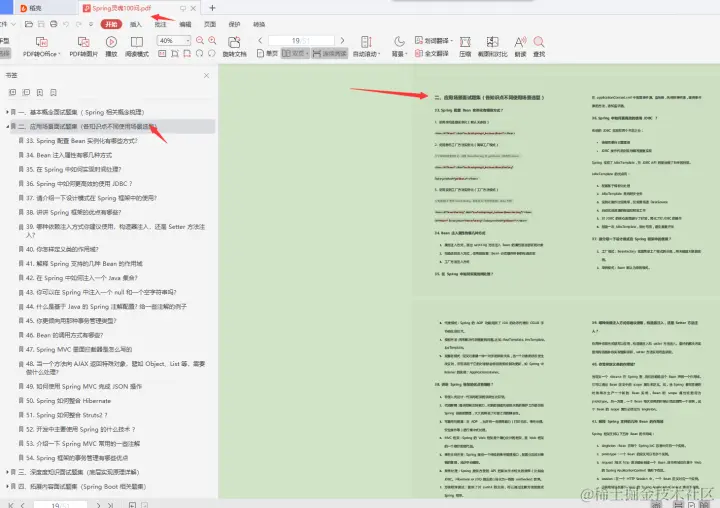Click the delete-bookmark icon in panel
Image resolution: width=720 pixels, height=508 pixels.
[x=53, y=92]
